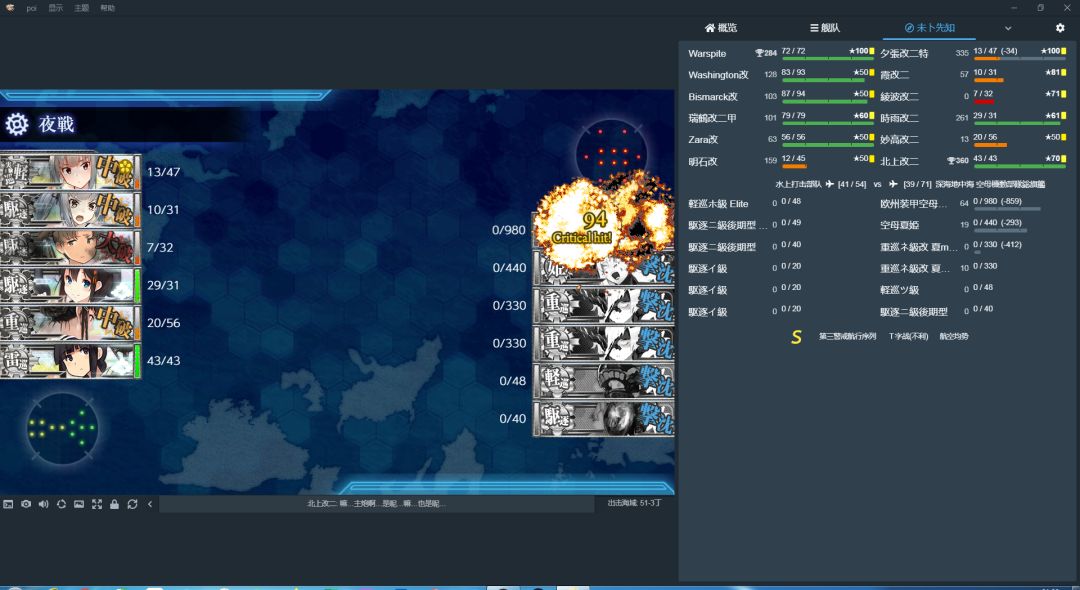1080x590 pixels.
Task: Click the poi app icon in title bar
Action: [x=10, y=8]
